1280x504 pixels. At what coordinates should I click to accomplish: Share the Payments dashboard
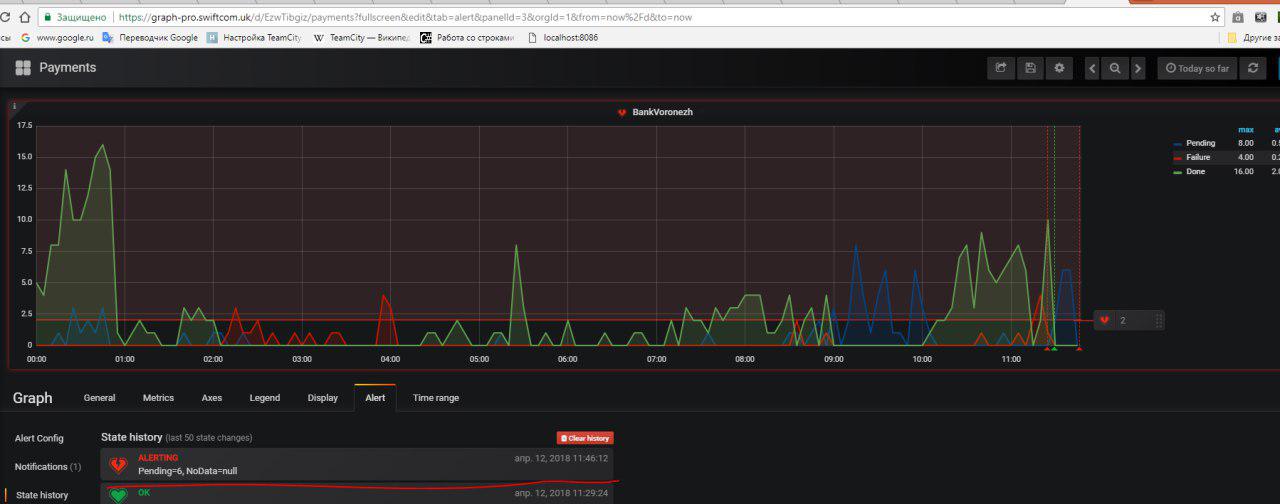tap(999, 68)
